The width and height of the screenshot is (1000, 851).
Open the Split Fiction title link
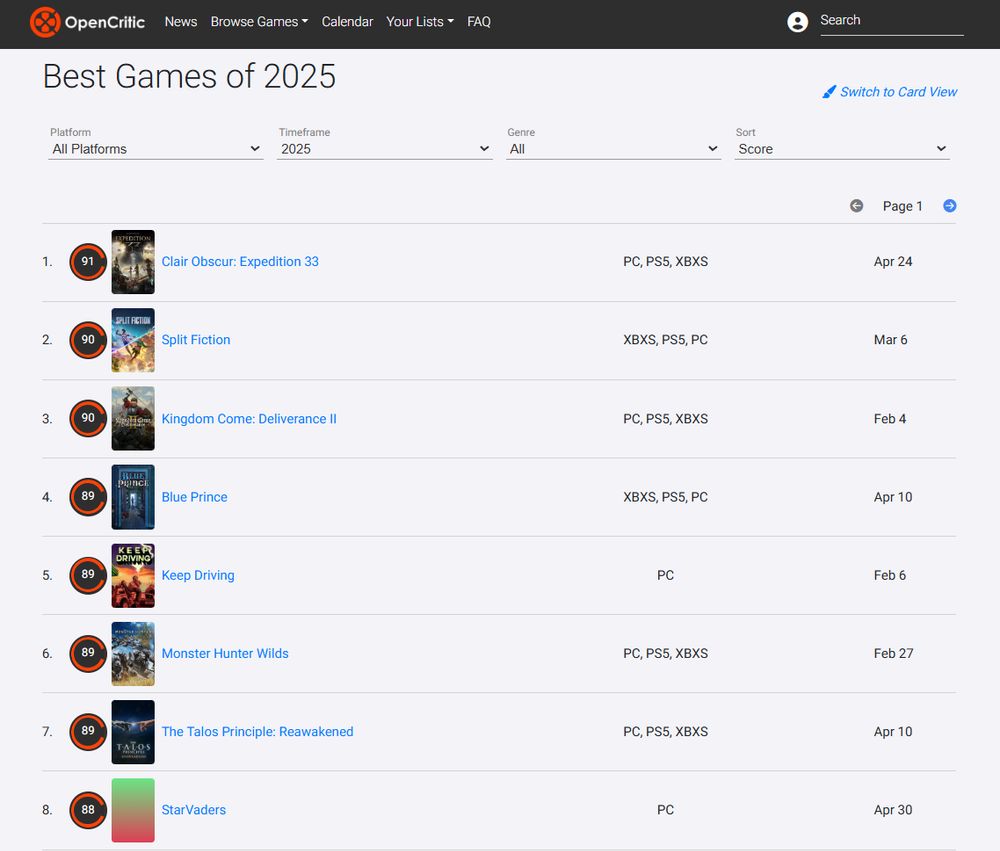point(196,340)
